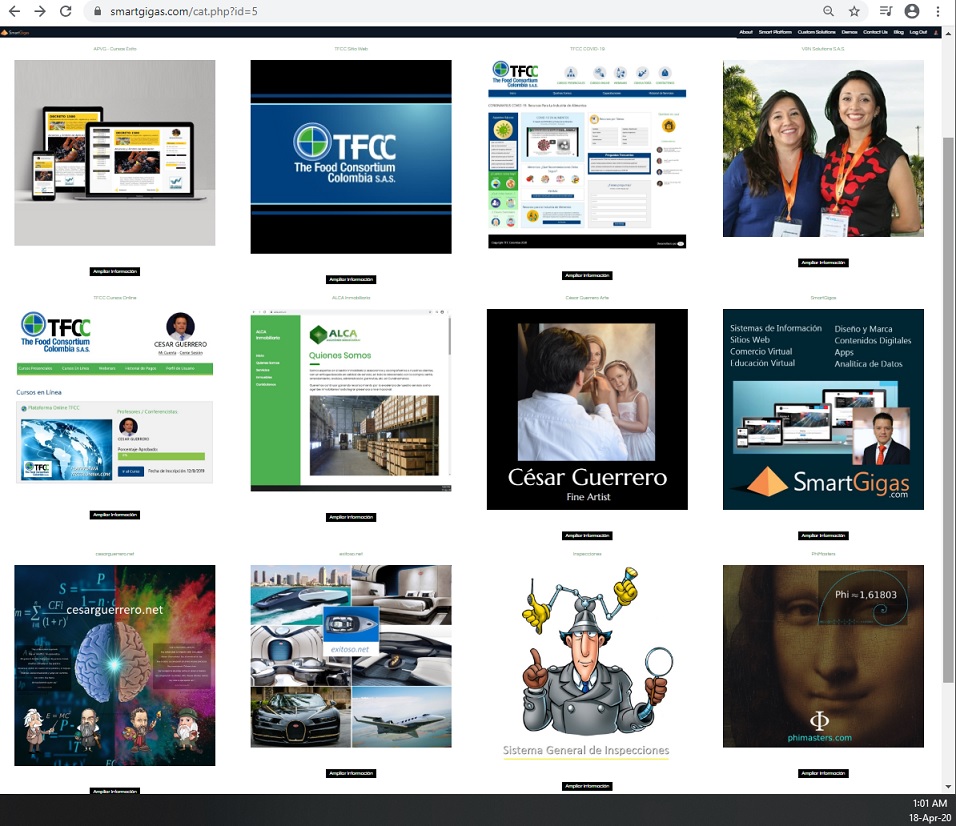Click the 'TFCC Cursos Online' card title
The width and height of the screenshot is (956, 826).
click(x=115, y=298)
